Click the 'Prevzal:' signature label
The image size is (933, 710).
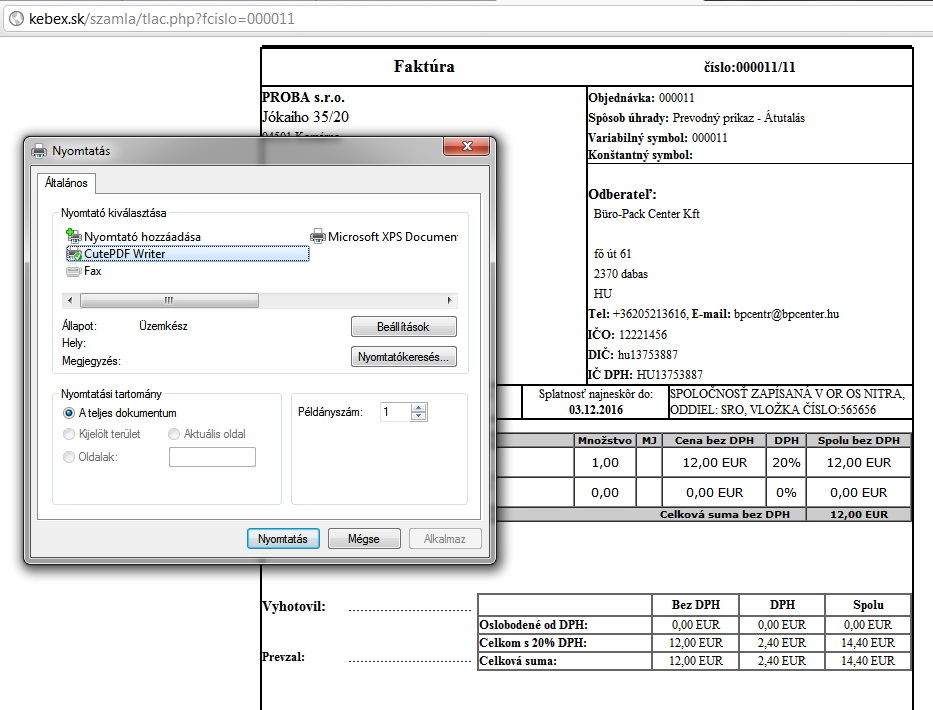[x=283, y=657]
